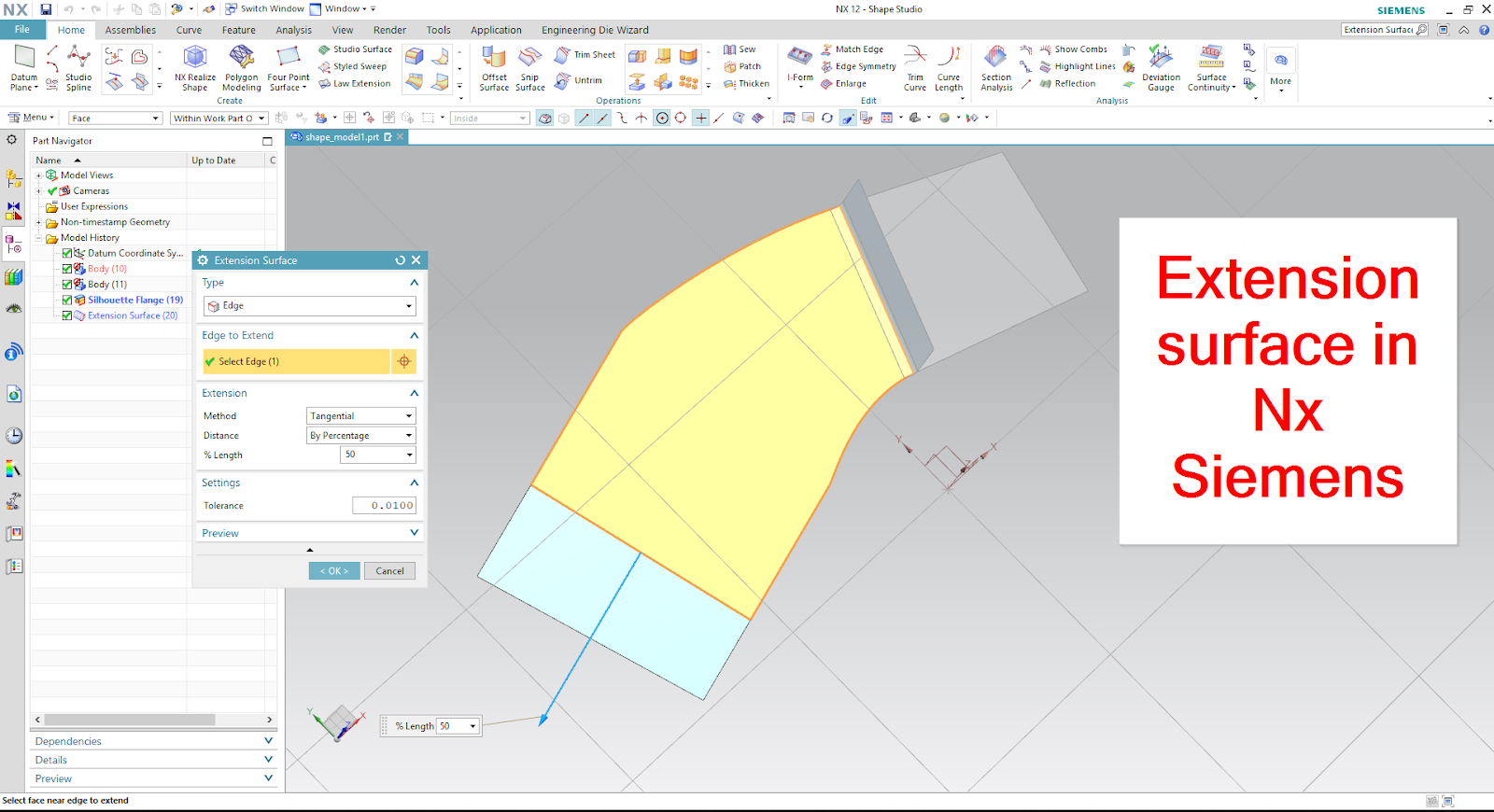This screenshot has width=1494, height=812.
Task: Expand the Preview section in dialog
Action: (x=414, y=533)
